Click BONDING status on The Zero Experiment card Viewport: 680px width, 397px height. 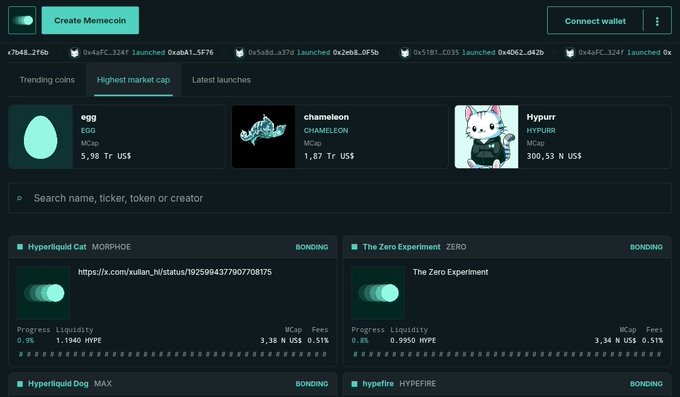646,247
